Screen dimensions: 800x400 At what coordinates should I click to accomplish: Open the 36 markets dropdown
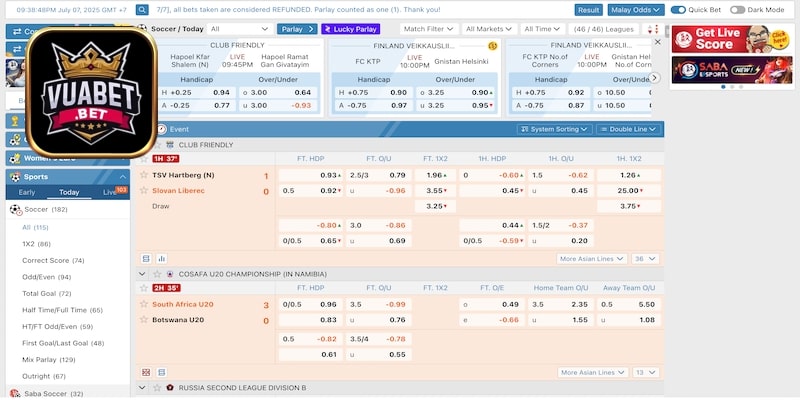click(x=645, y=259)
